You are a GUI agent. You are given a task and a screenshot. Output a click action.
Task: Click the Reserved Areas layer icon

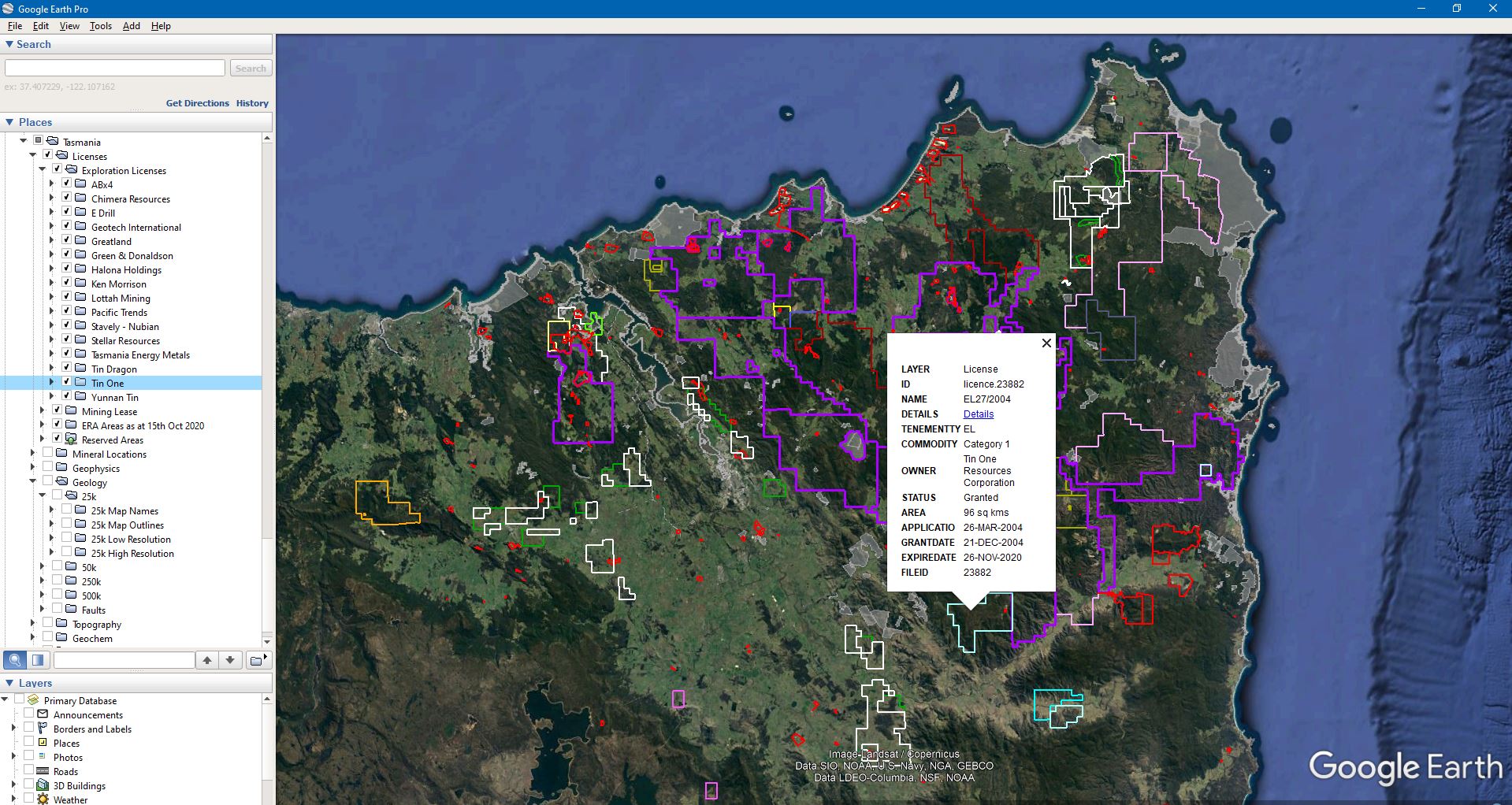71,440
